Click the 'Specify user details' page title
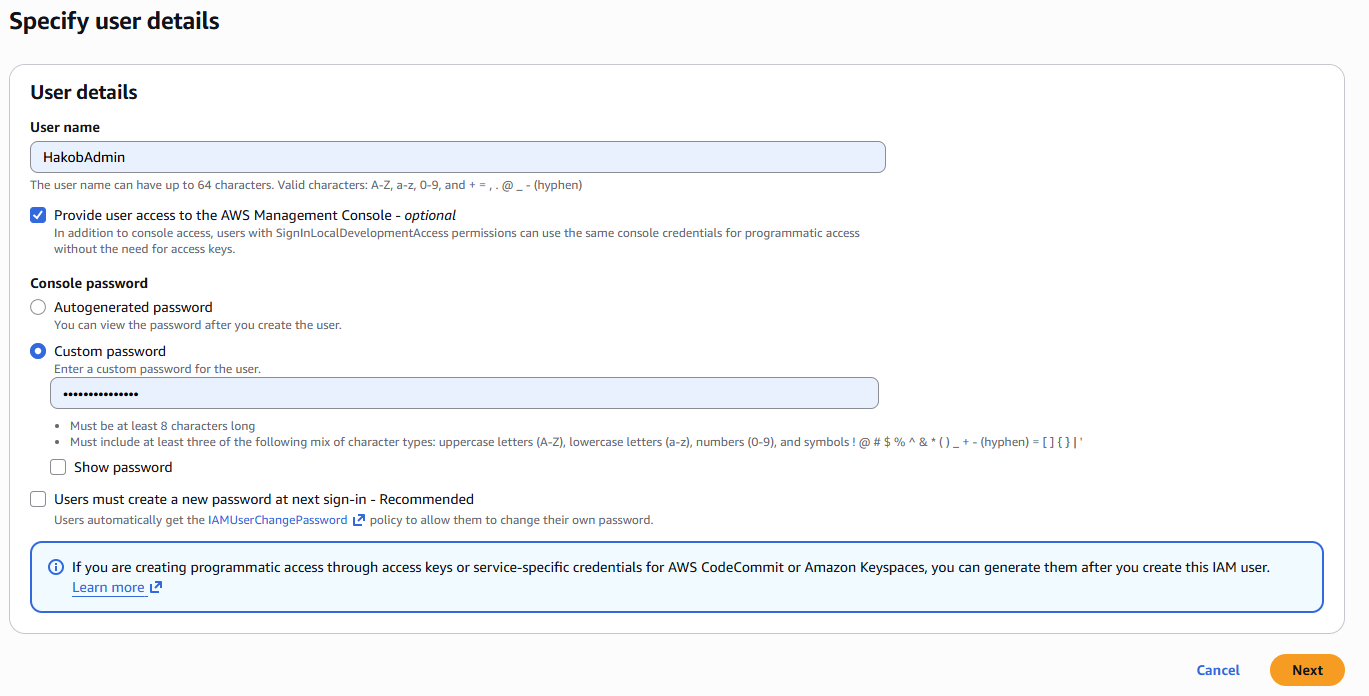 coord(114,21)
